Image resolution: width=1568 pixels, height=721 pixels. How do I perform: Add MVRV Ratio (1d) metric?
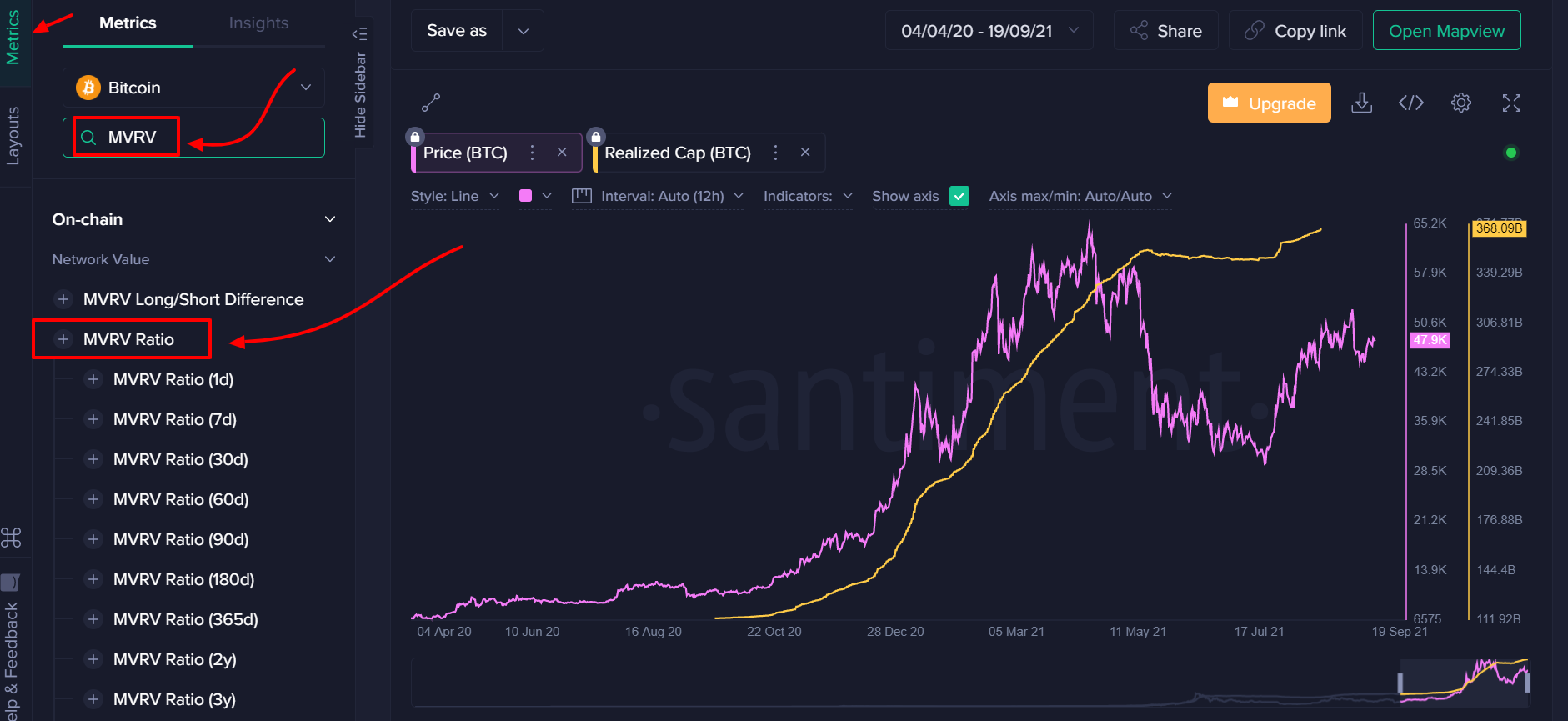pos(93,379)
